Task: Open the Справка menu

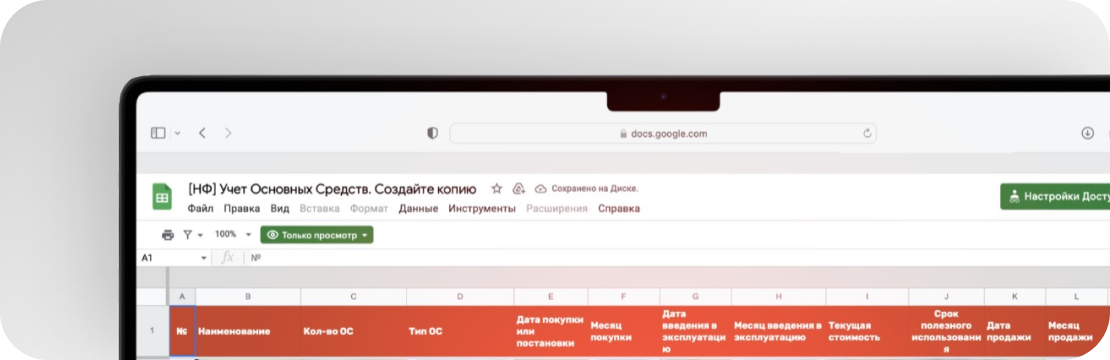Action: pos(619,209)
